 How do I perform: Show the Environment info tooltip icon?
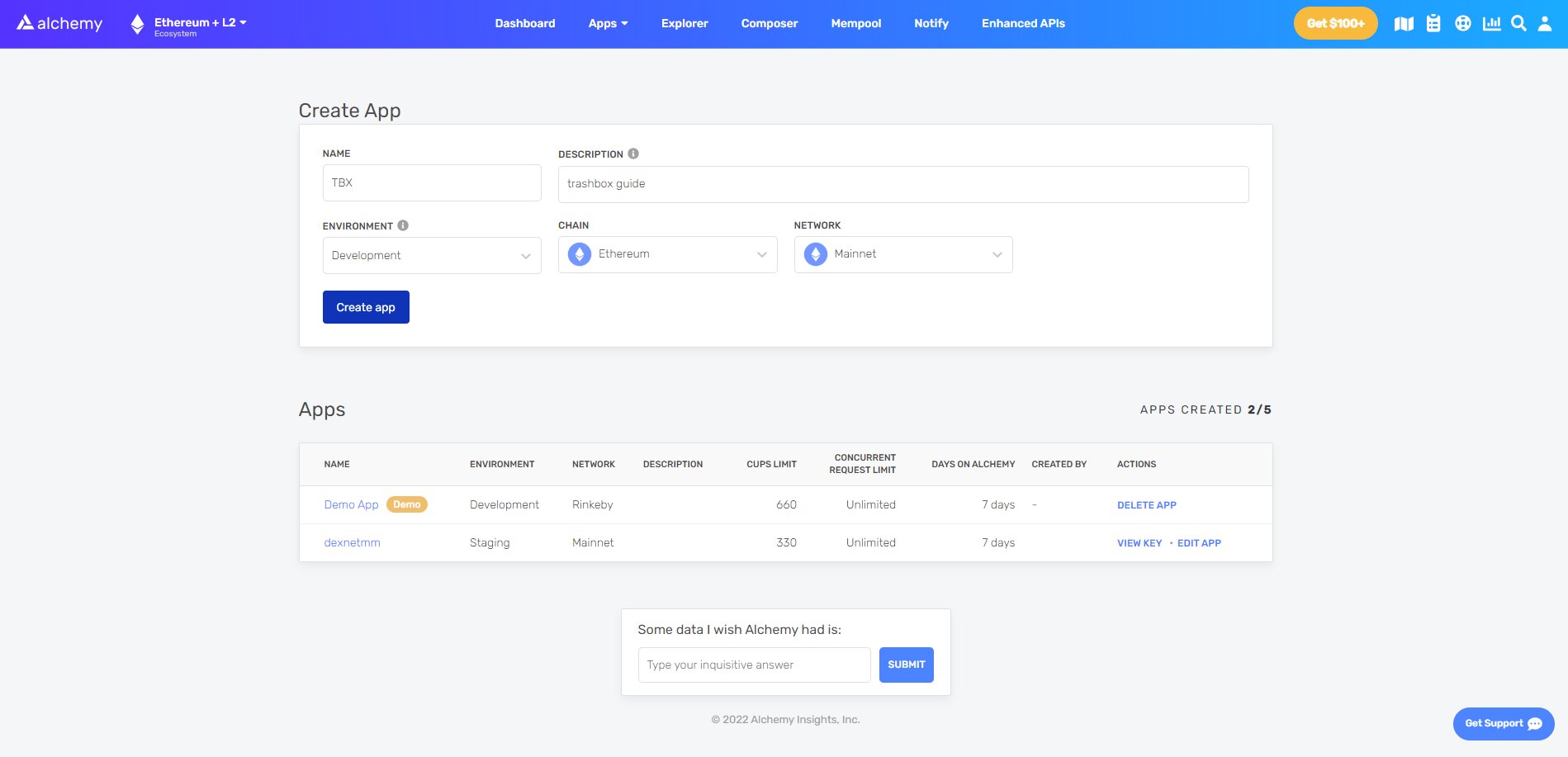[x=403, y=225]
